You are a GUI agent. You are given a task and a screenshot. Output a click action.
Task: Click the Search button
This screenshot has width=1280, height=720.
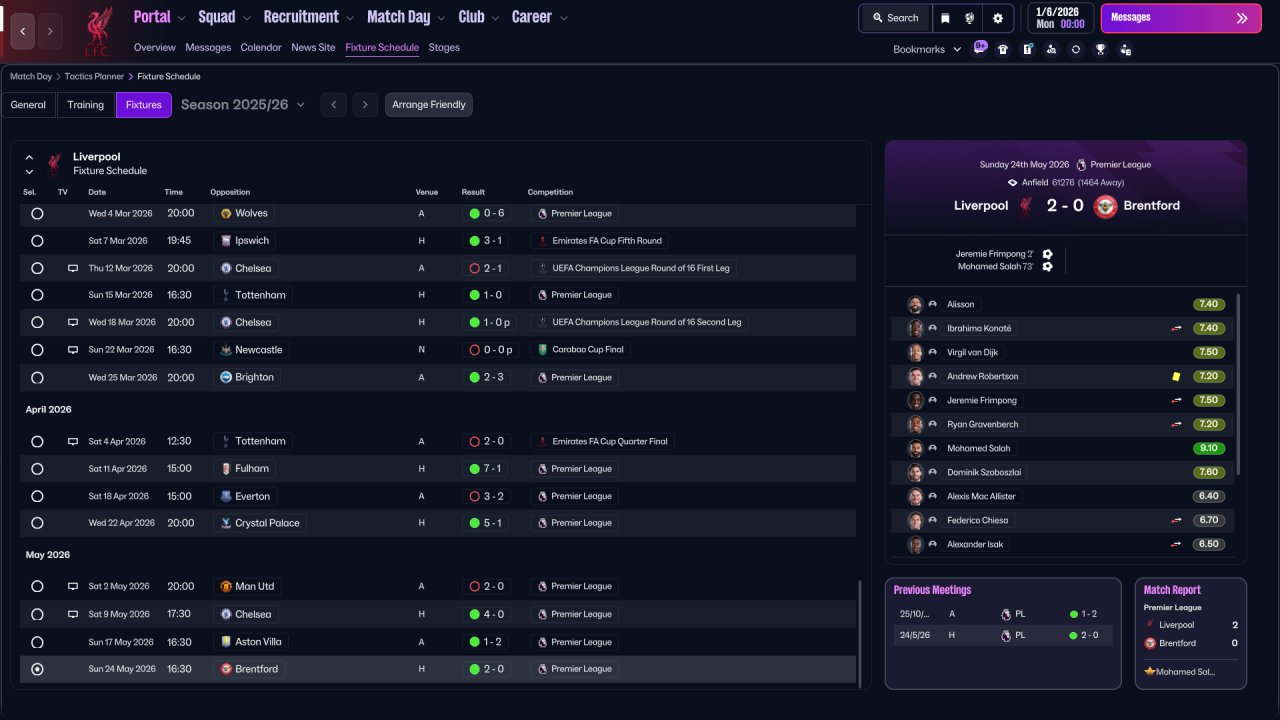pyautogui.click(x=894, y=18)
